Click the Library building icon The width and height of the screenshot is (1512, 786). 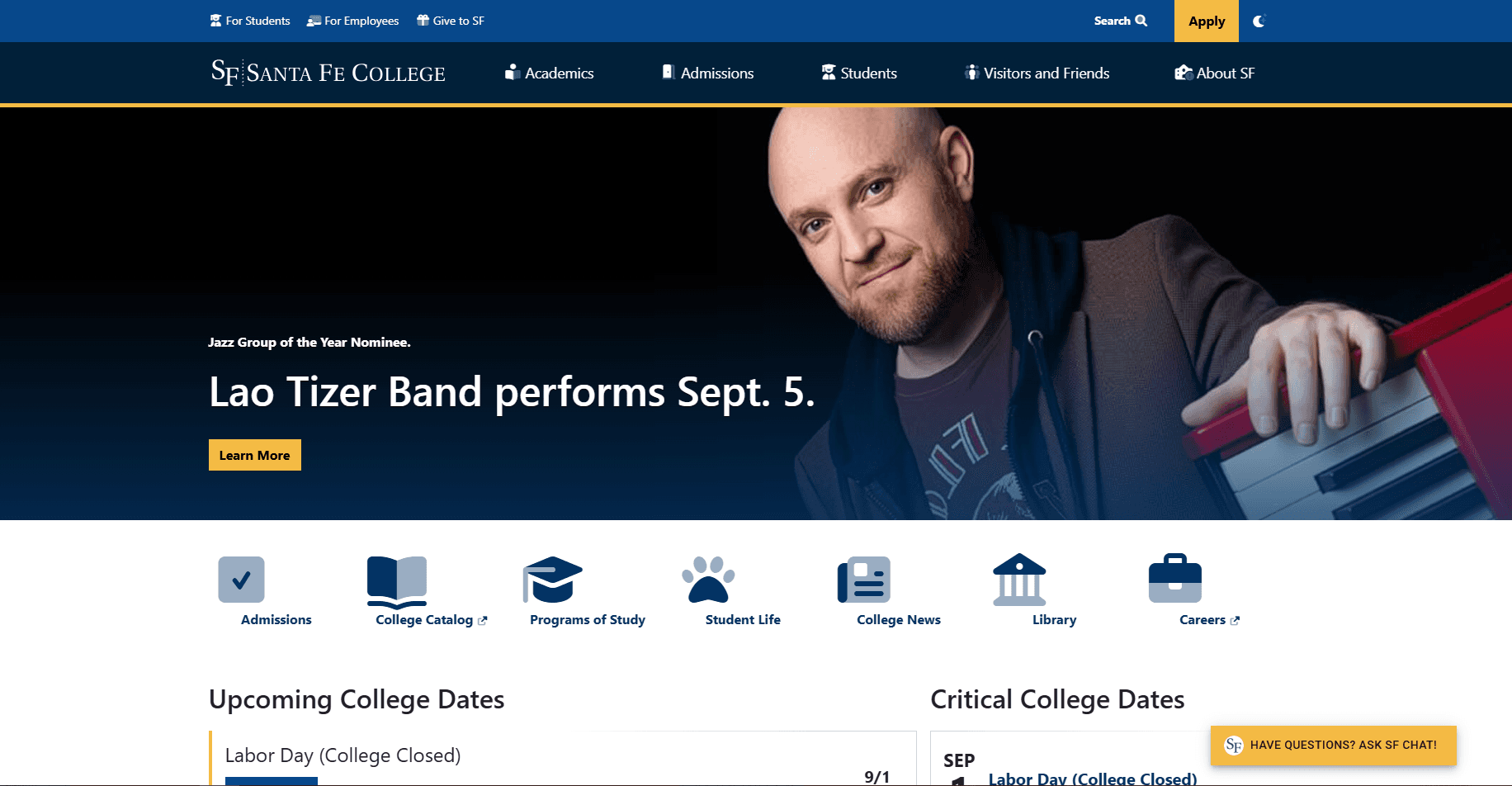click(x=1019, y=580)
